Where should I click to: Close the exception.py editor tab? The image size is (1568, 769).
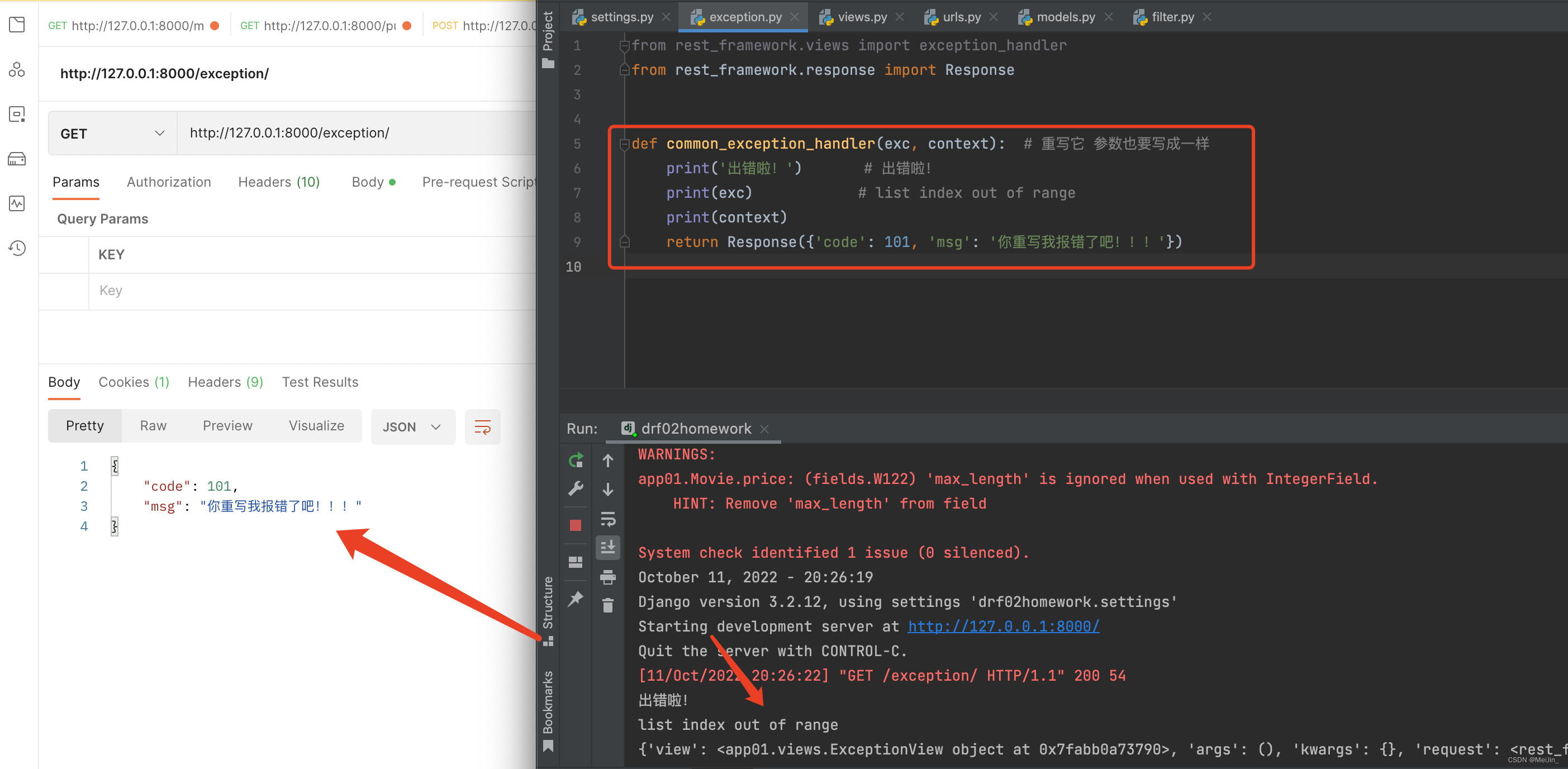[795, 17]
